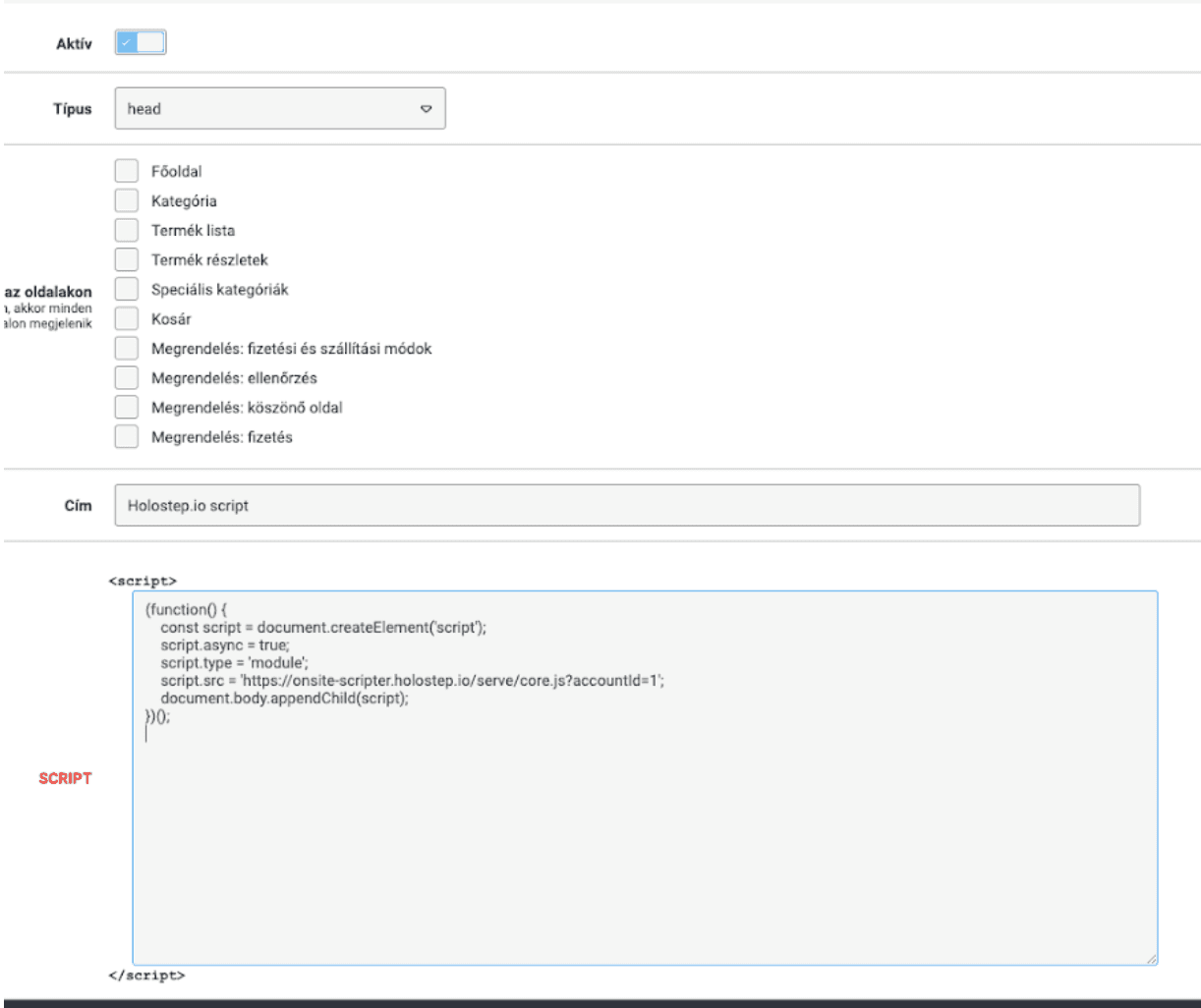Click the red SCRIPT label
The image size is (1201, 1008).
pos(65,778)
